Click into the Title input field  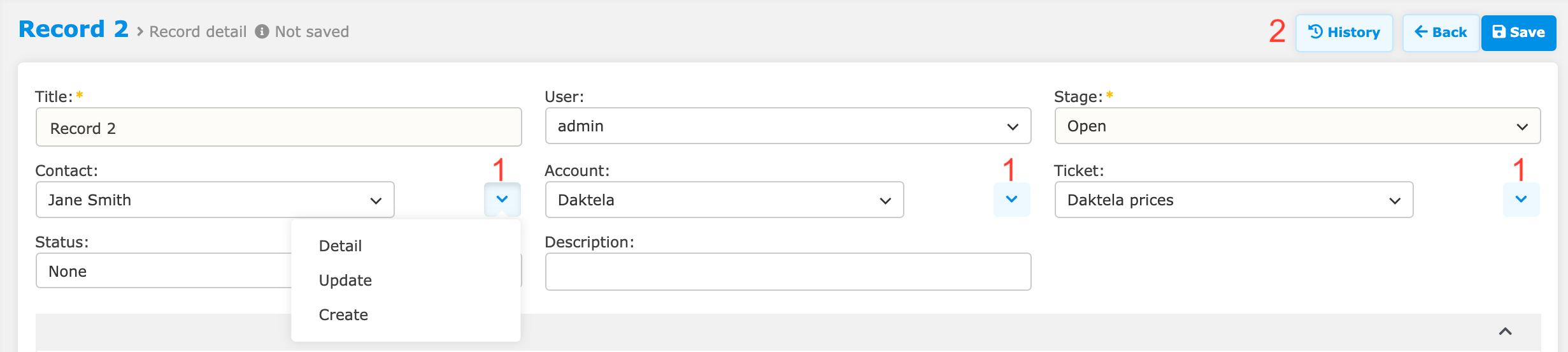[x=278, y=128]
